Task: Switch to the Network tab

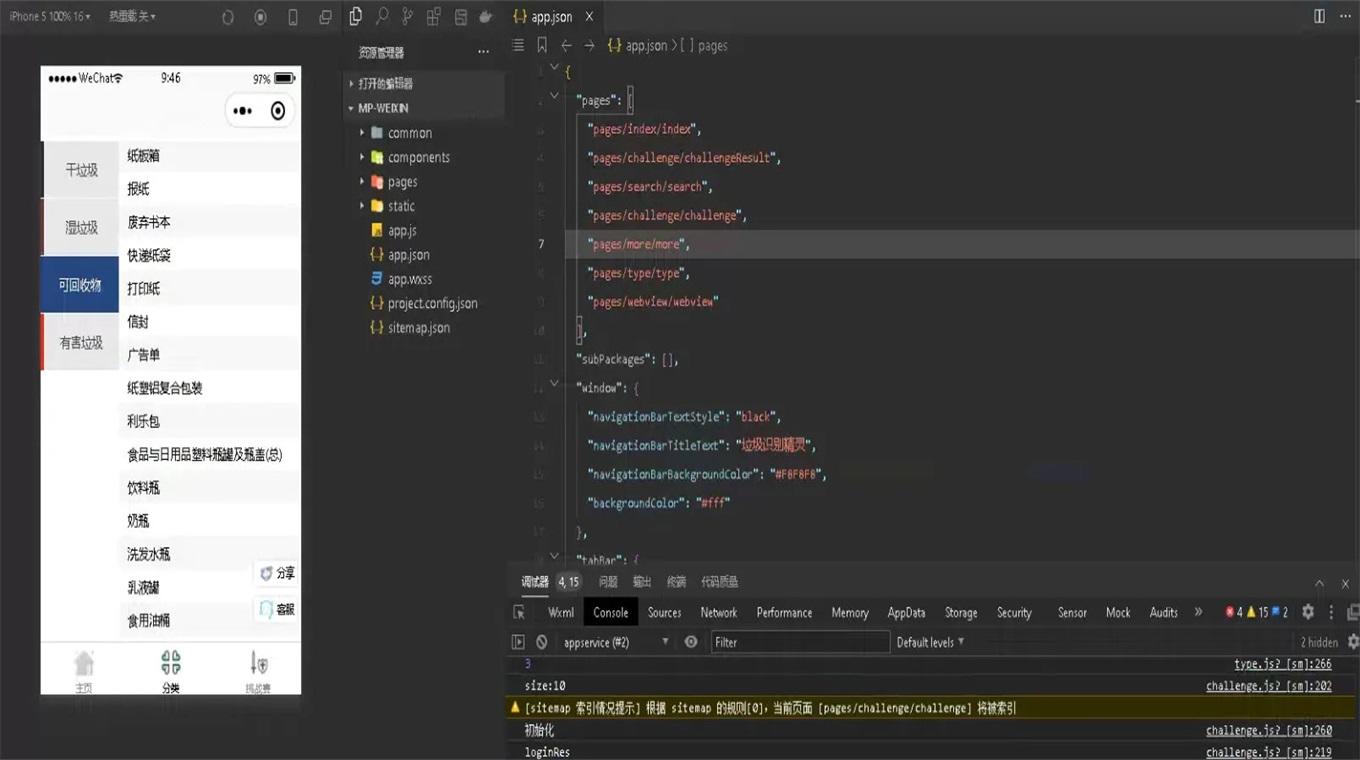Action: click(718, 612)
